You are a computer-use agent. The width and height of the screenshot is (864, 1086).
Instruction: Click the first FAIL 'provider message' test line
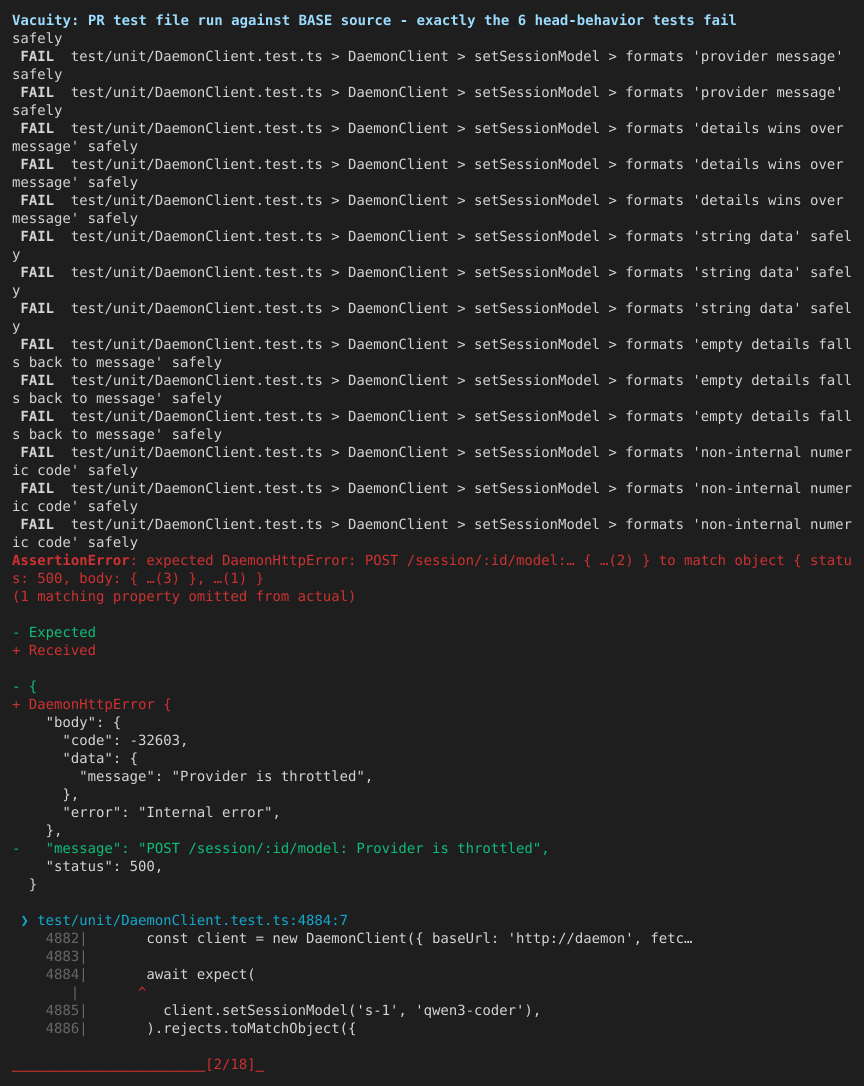tap(432, 56)
